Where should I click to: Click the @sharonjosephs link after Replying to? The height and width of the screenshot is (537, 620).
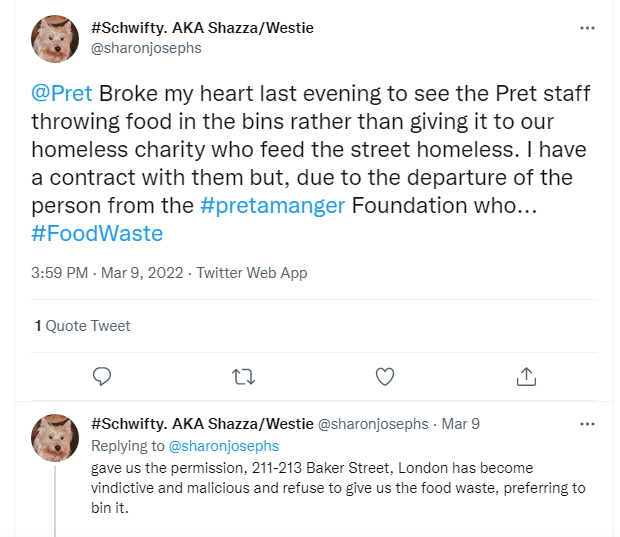223,446
